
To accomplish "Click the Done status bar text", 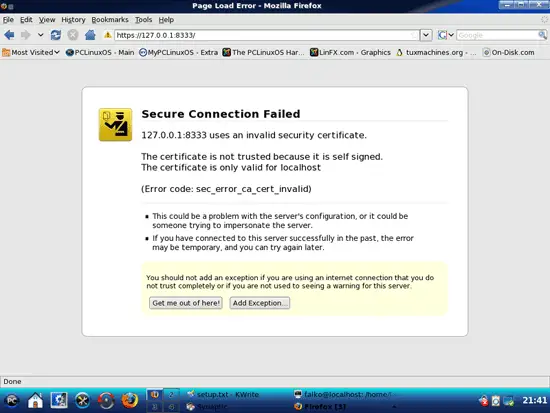I will 12,381.
